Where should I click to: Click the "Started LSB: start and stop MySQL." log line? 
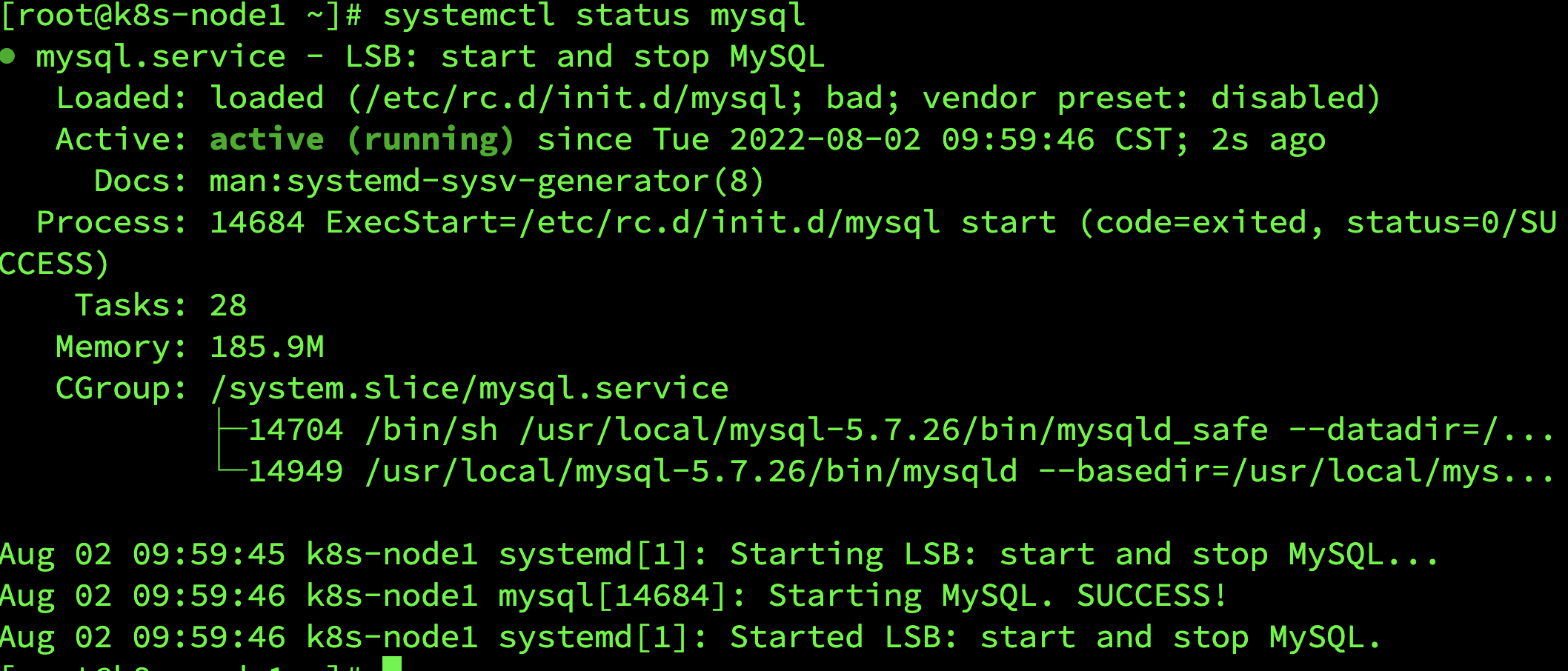(1055, 637)
